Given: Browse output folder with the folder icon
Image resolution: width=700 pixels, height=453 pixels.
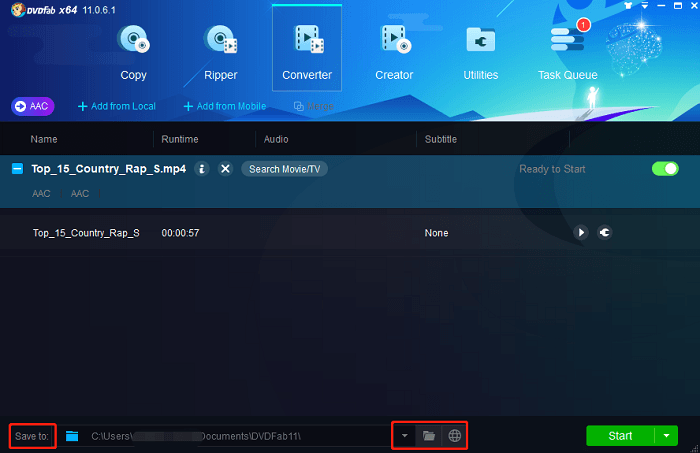Looking at the screenshot, I should [429, 436].
